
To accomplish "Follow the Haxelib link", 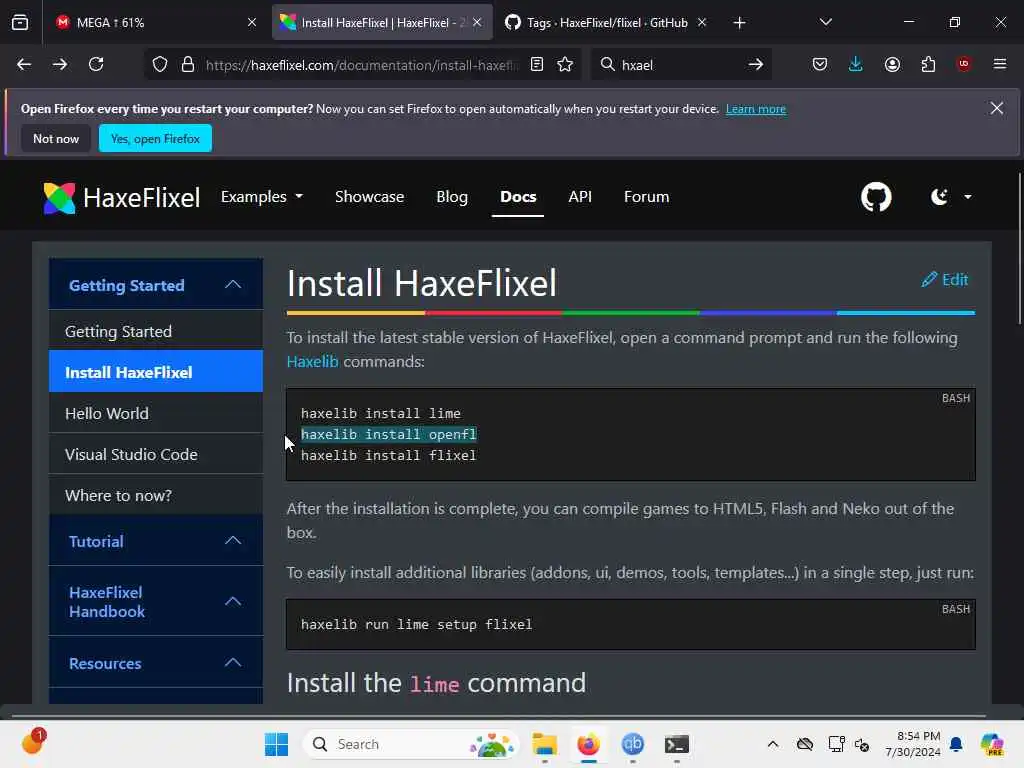I will tap(312, 361).
